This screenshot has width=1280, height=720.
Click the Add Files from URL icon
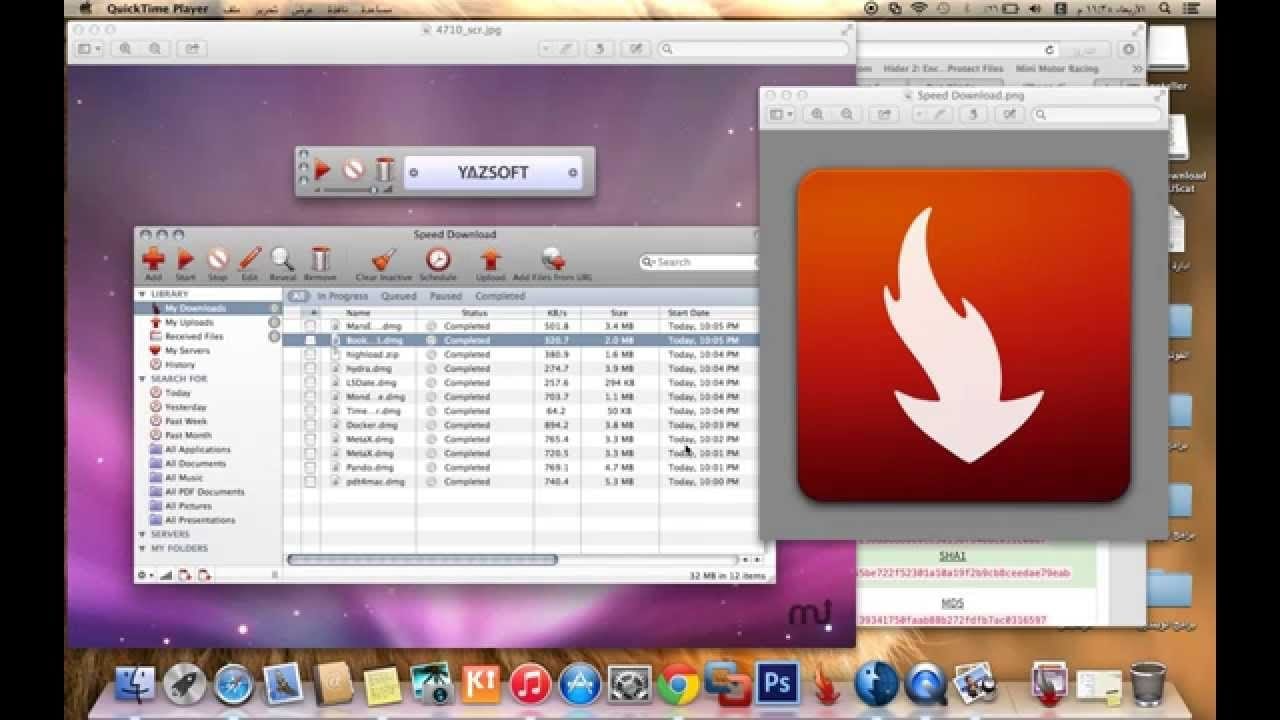pyautogui.click(x=552, y=260)
